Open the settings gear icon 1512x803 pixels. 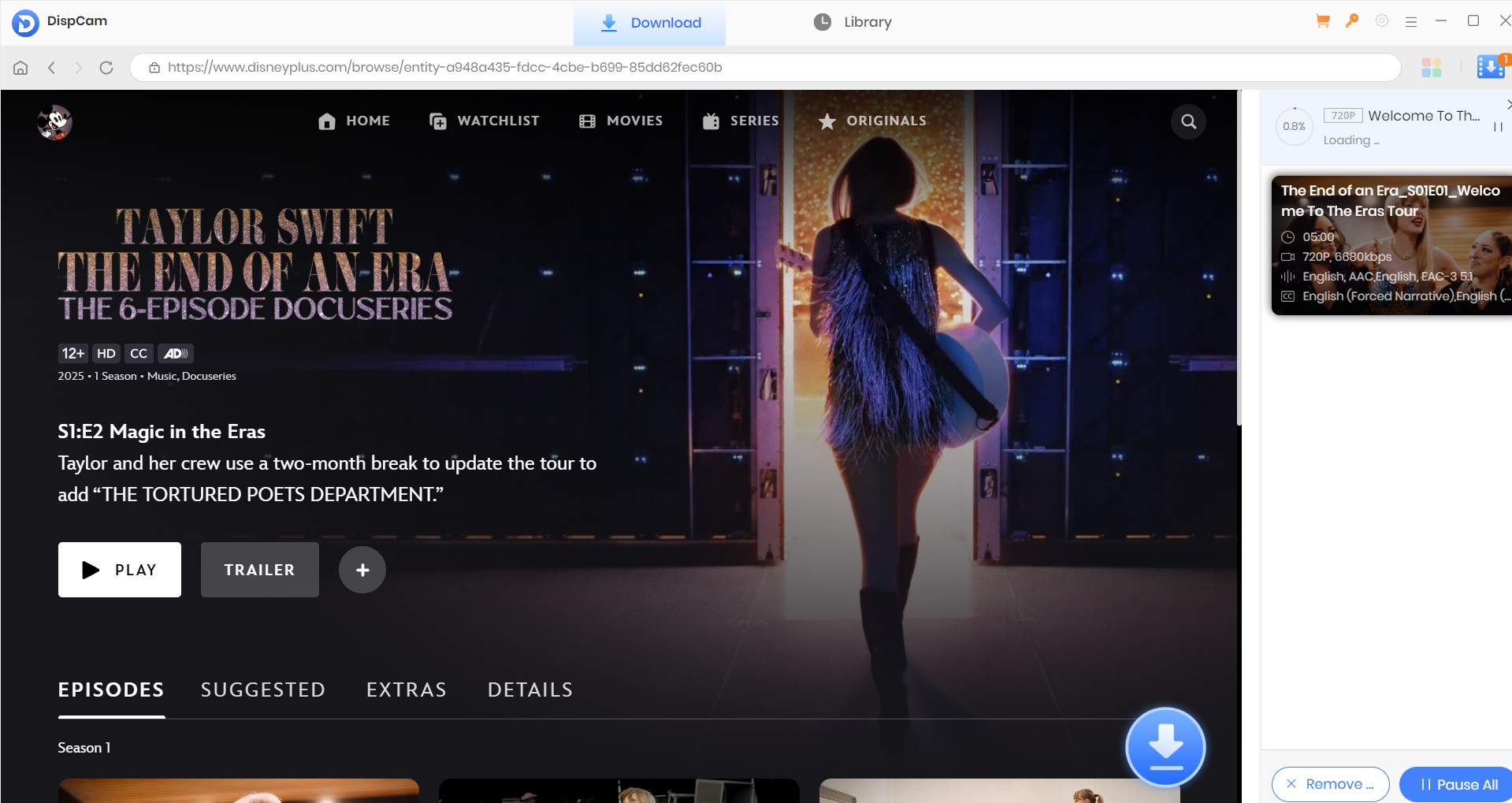coord(1382,21)
